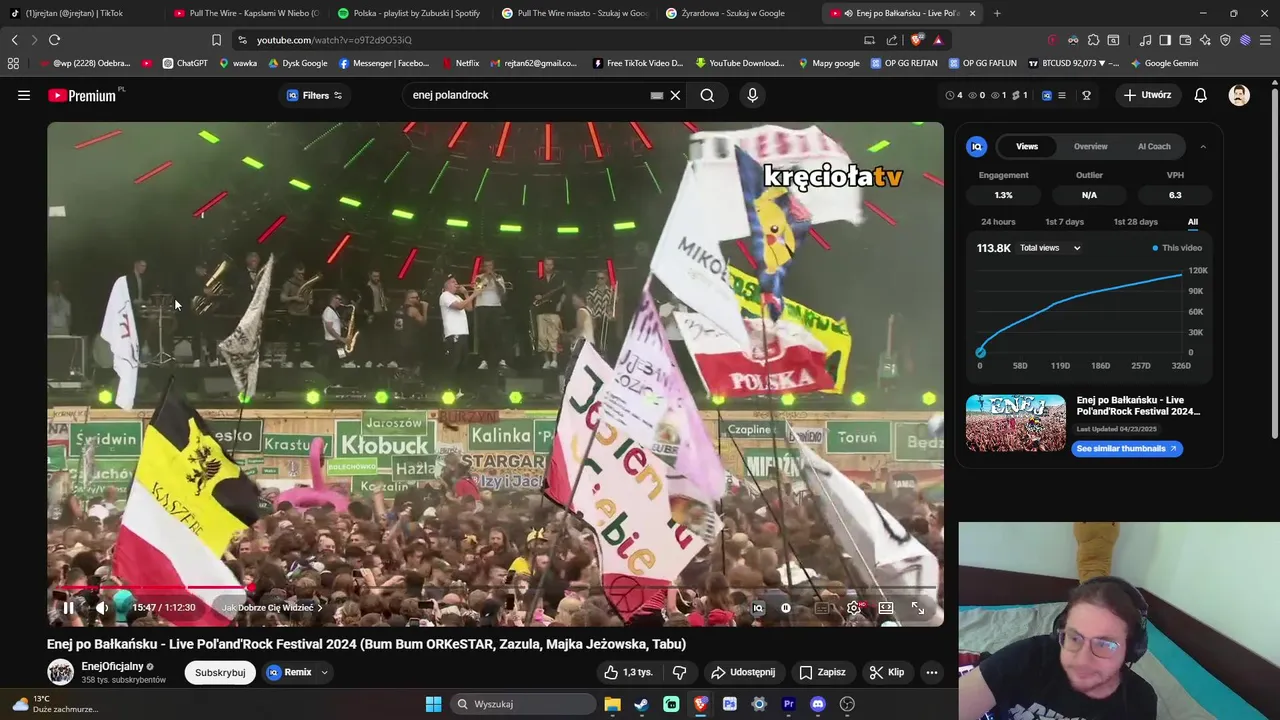This screenshot has height=720, width=1280.
Task: Open the Netflix bookmark
Action: click(x=460, y=63)
